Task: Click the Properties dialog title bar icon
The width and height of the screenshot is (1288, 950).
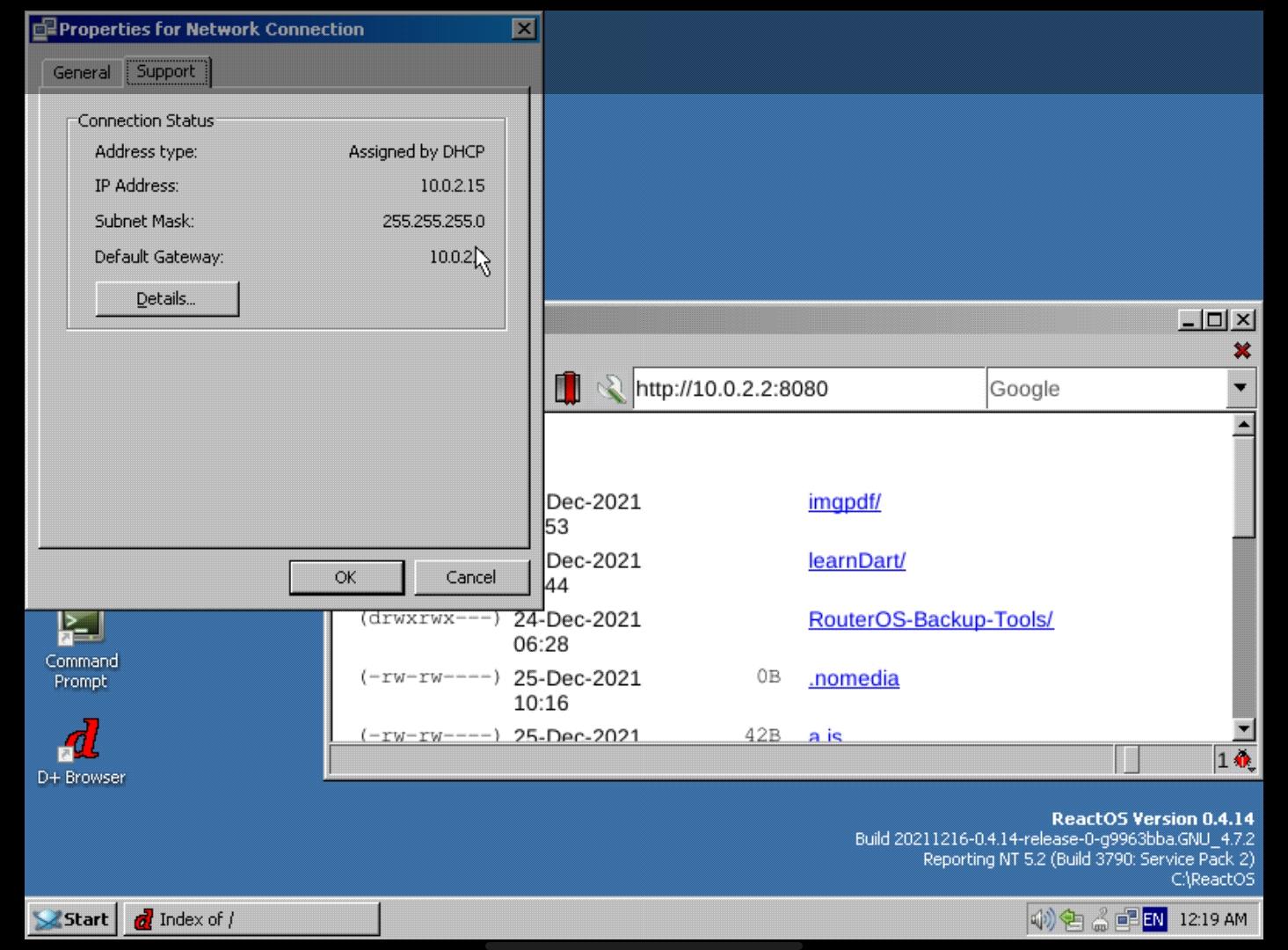Action: tap(44, 29)
